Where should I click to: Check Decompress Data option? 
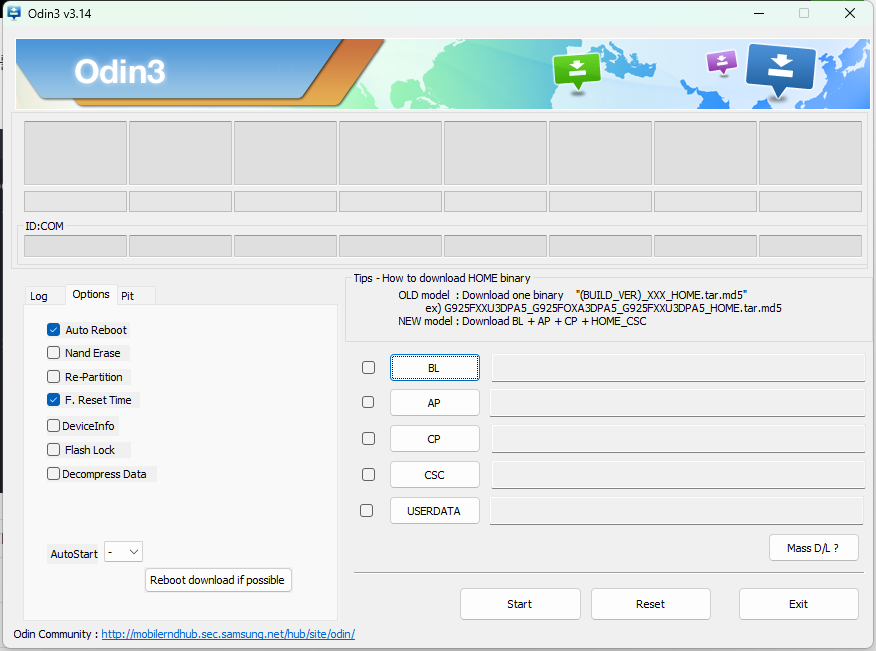54,474
